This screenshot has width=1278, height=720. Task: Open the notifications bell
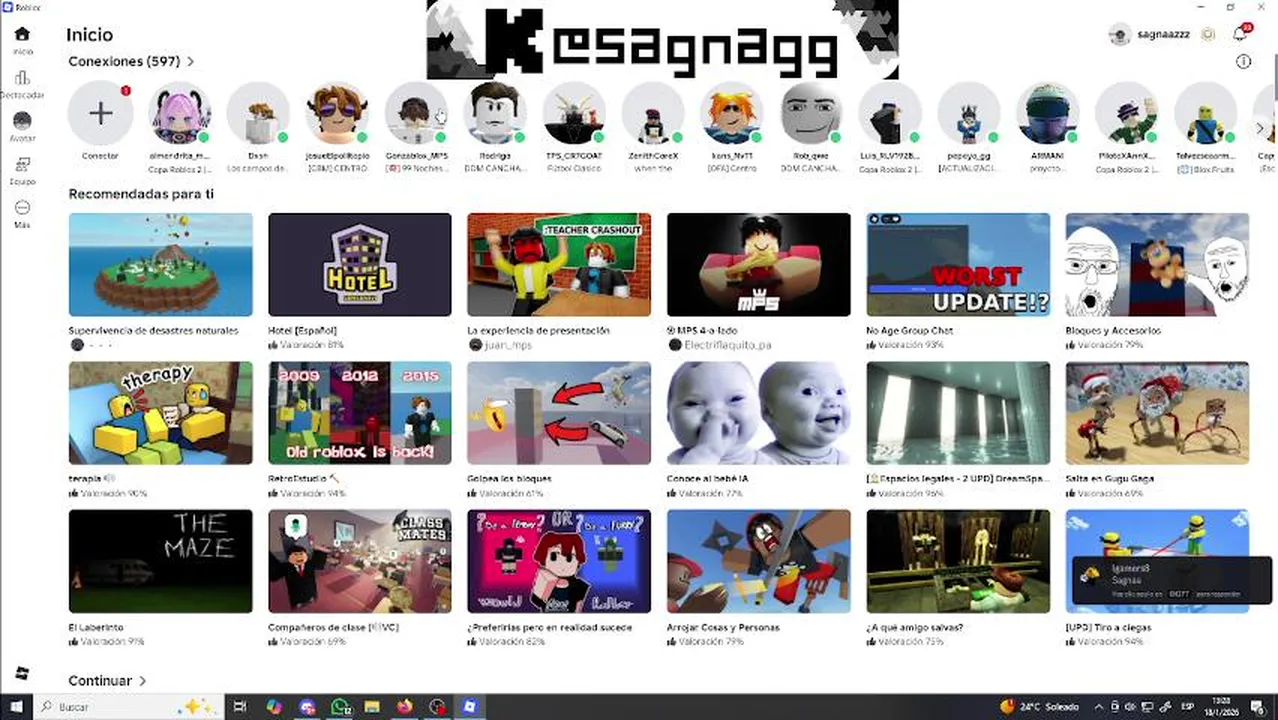(1240, 34)
